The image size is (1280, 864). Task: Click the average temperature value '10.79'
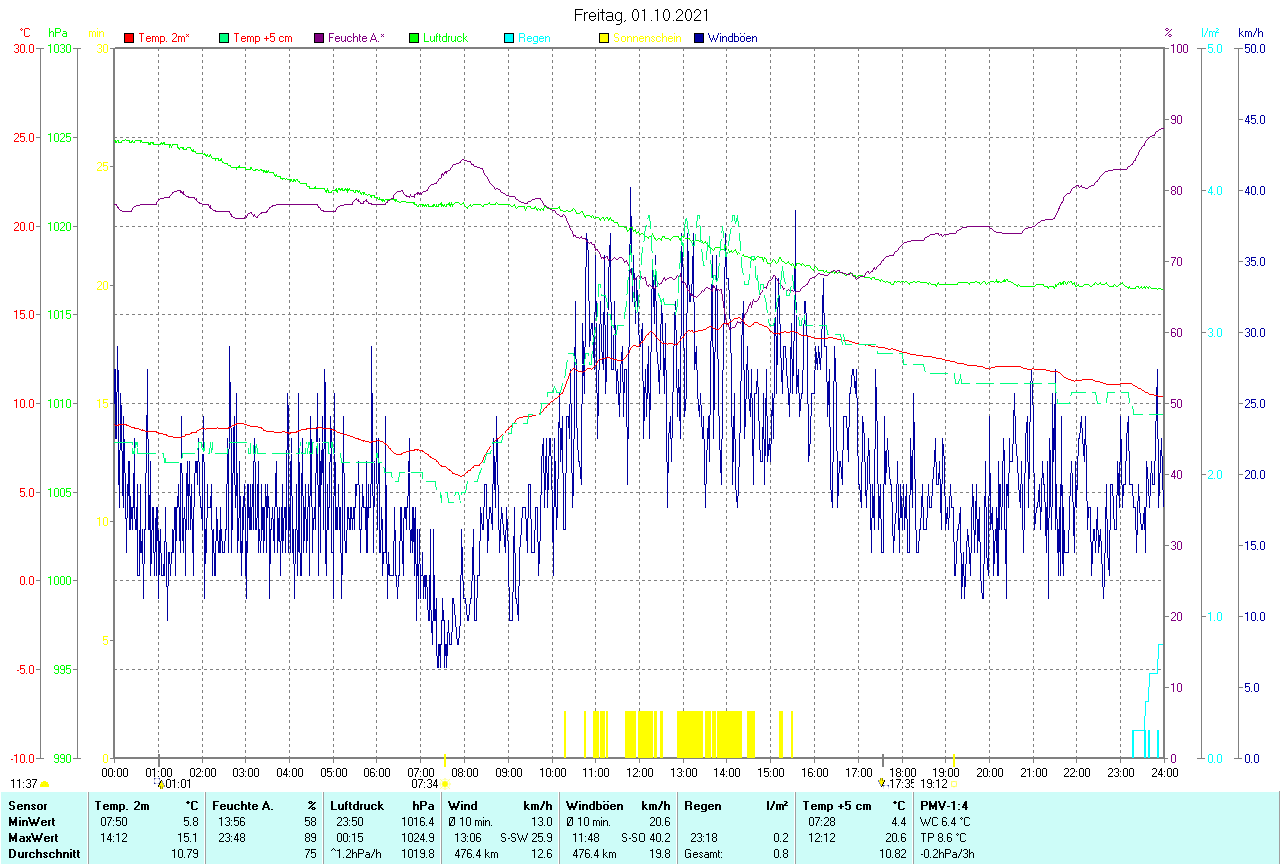pos(187,854)
